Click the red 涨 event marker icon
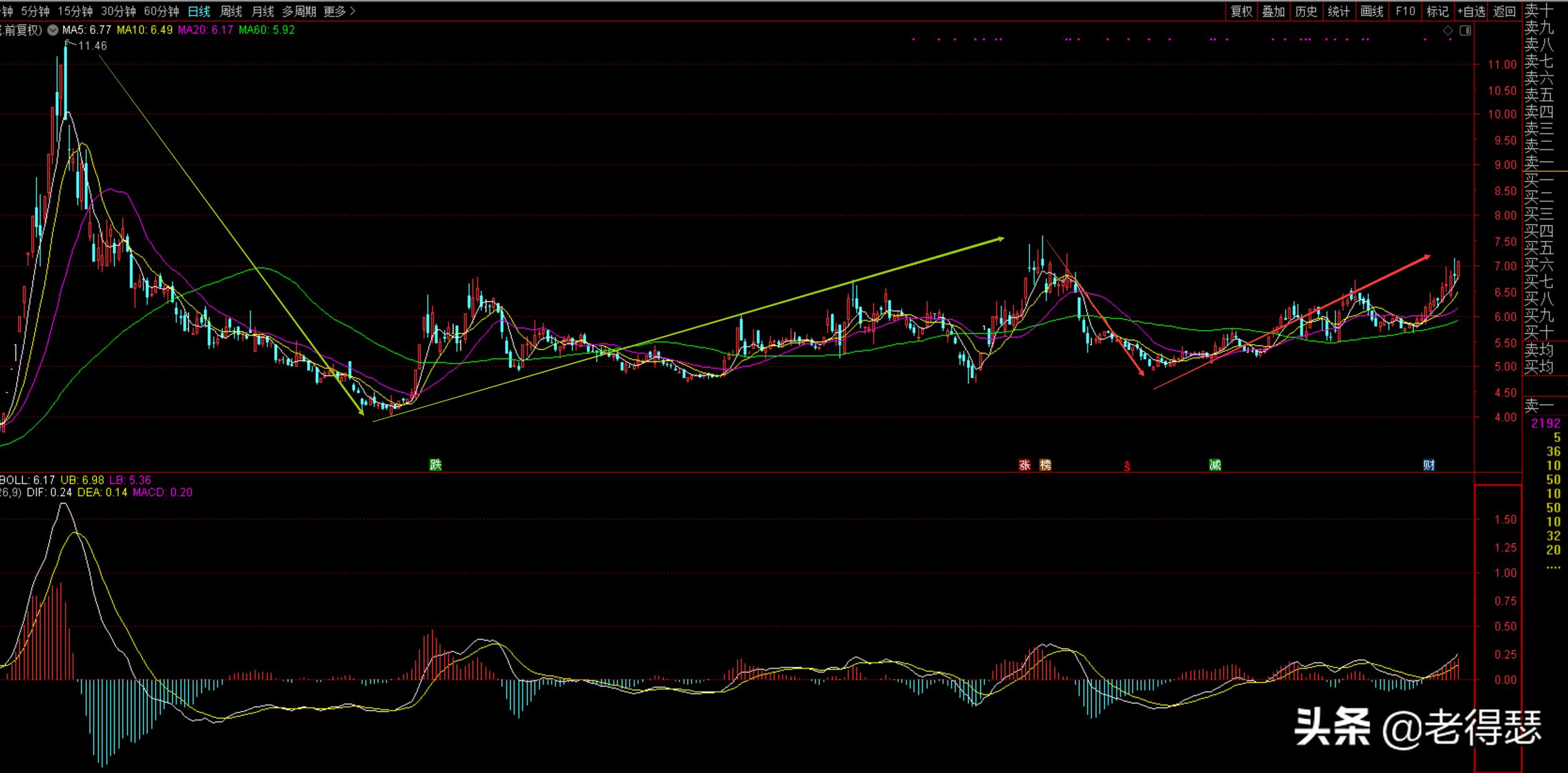Screen dimensions: 1568x773 (x=1024, y=465)
